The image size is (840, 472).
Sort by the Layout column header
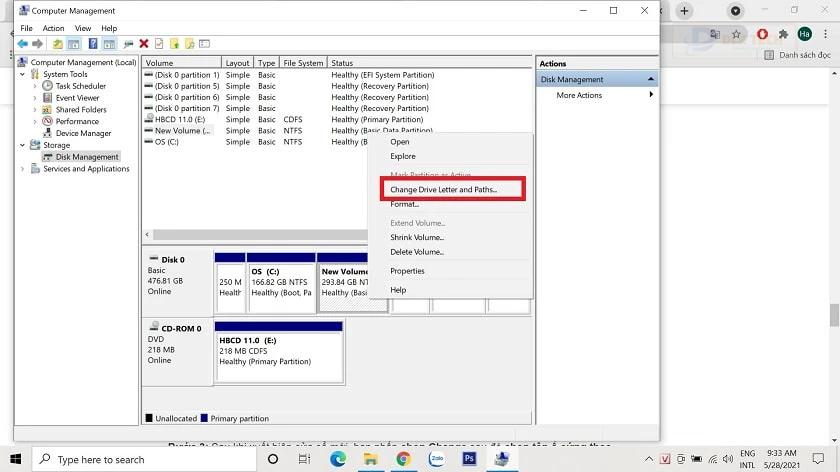237,63
